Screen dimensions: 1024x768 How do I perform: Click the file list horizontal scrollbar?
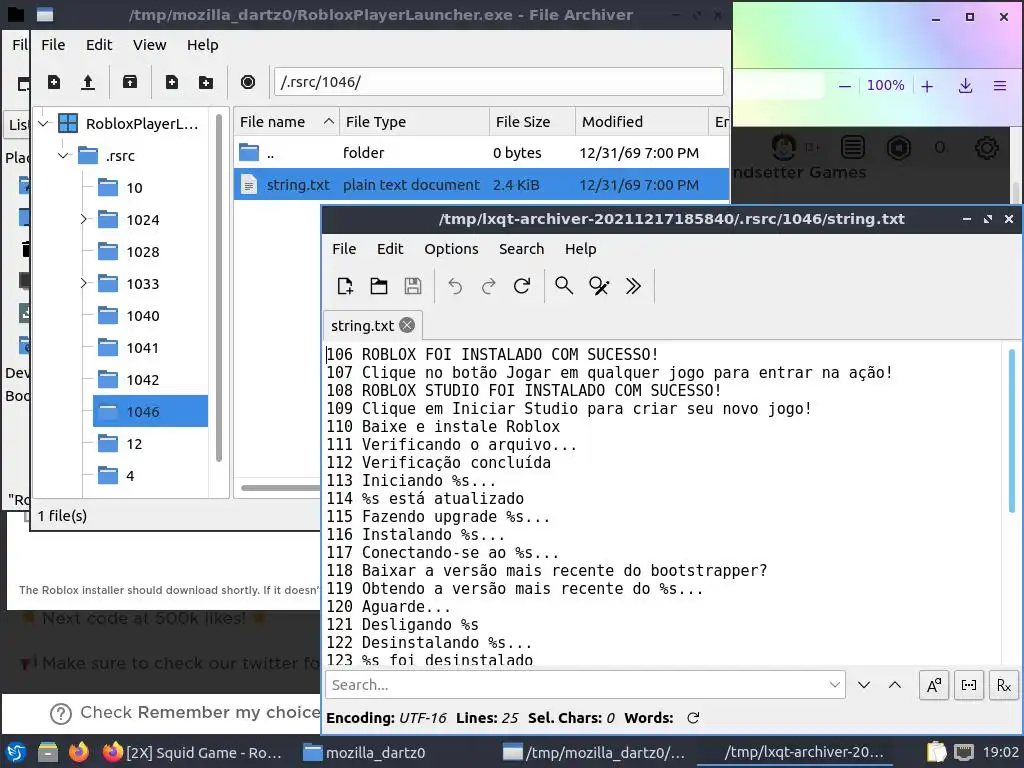click(x=281, y=487)
